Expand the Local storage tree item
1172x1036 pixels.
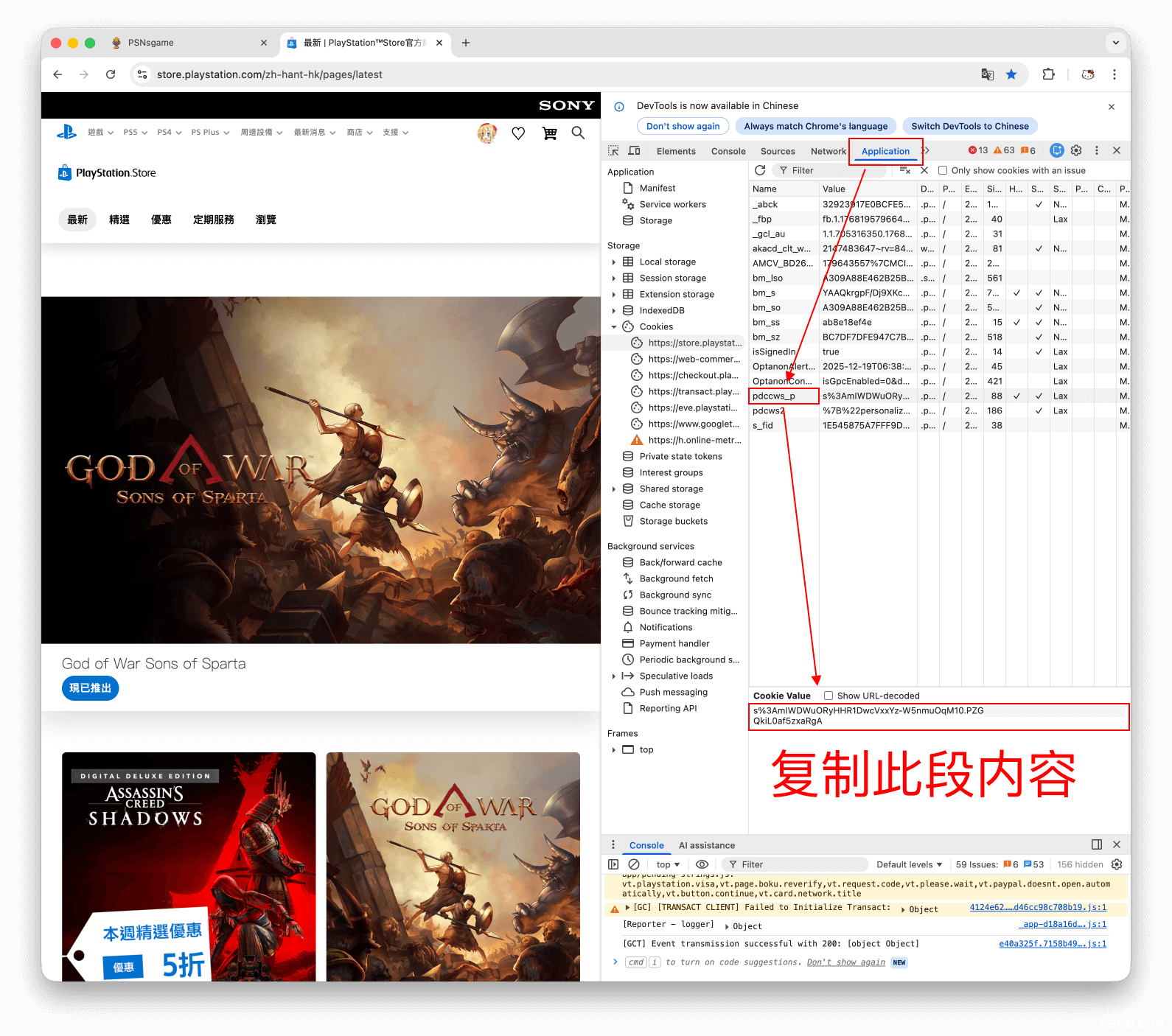(x=613, y=262)
